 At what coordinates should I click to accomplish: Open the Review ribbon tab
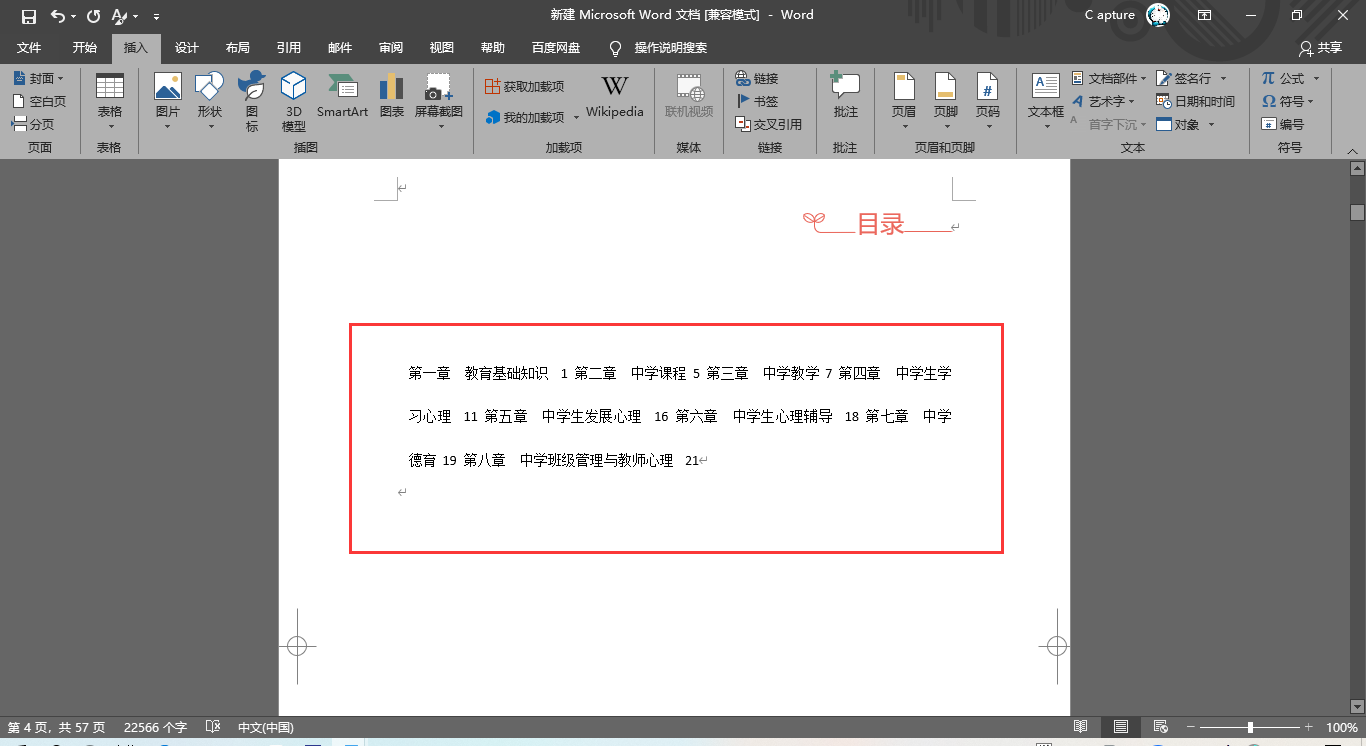click(391, 47)
